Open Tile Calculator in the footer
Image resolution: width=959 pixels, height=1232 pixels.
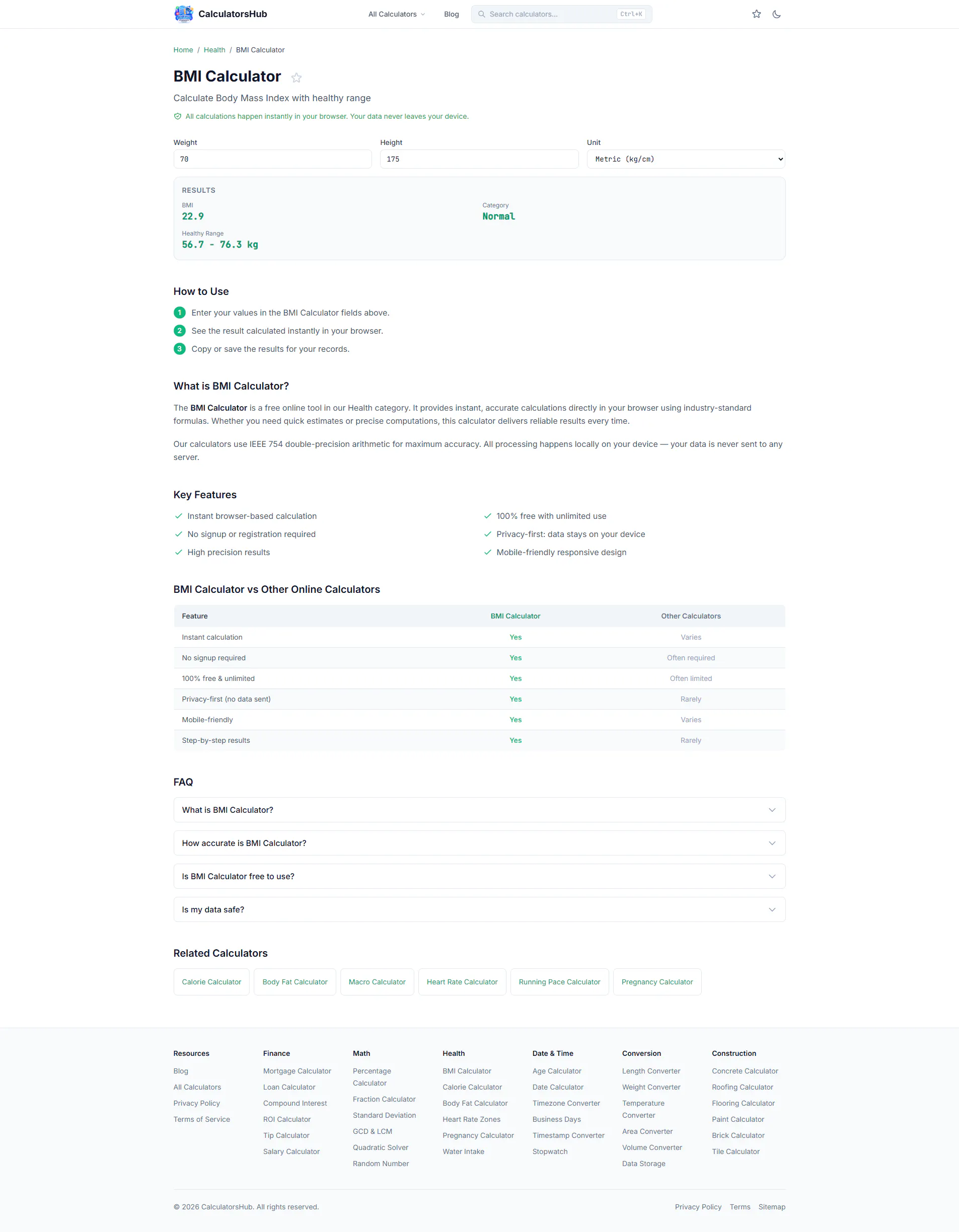tap(736, 1152)
